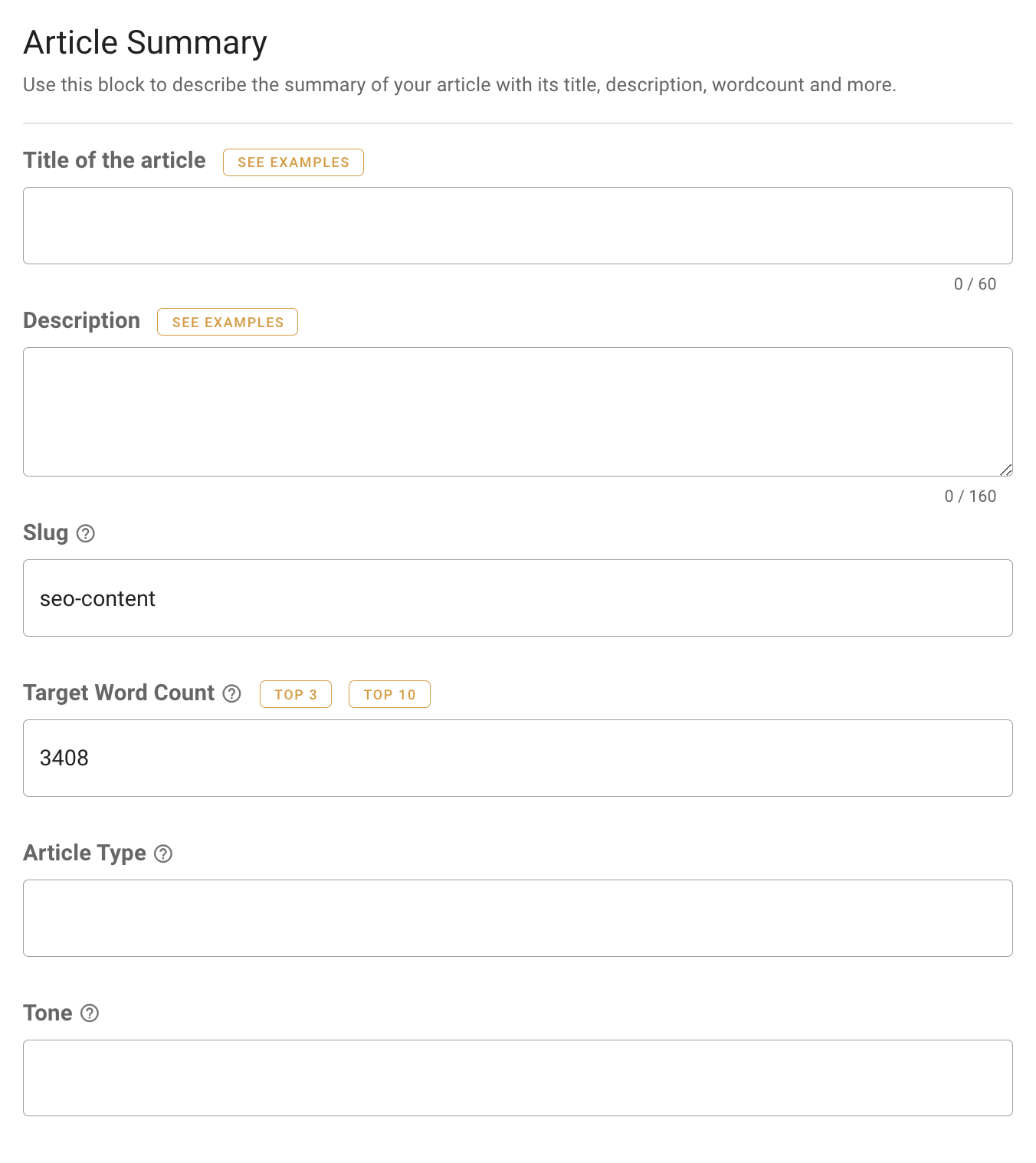Click the 0/60 character counter
Screen dimensions: 1036x1163
pyautogui.click(x=975, y=283)
